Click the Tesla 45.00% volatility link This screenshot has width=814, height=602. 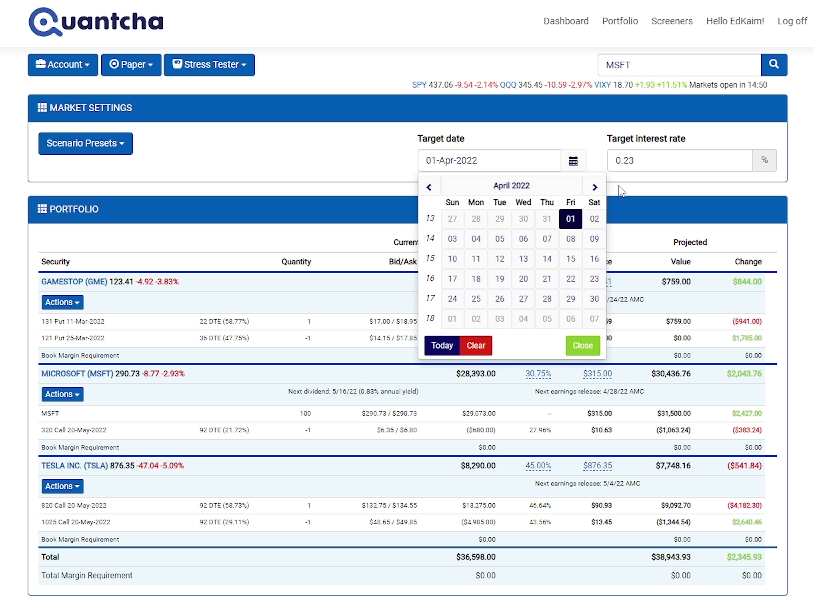(x=538, y=466)
